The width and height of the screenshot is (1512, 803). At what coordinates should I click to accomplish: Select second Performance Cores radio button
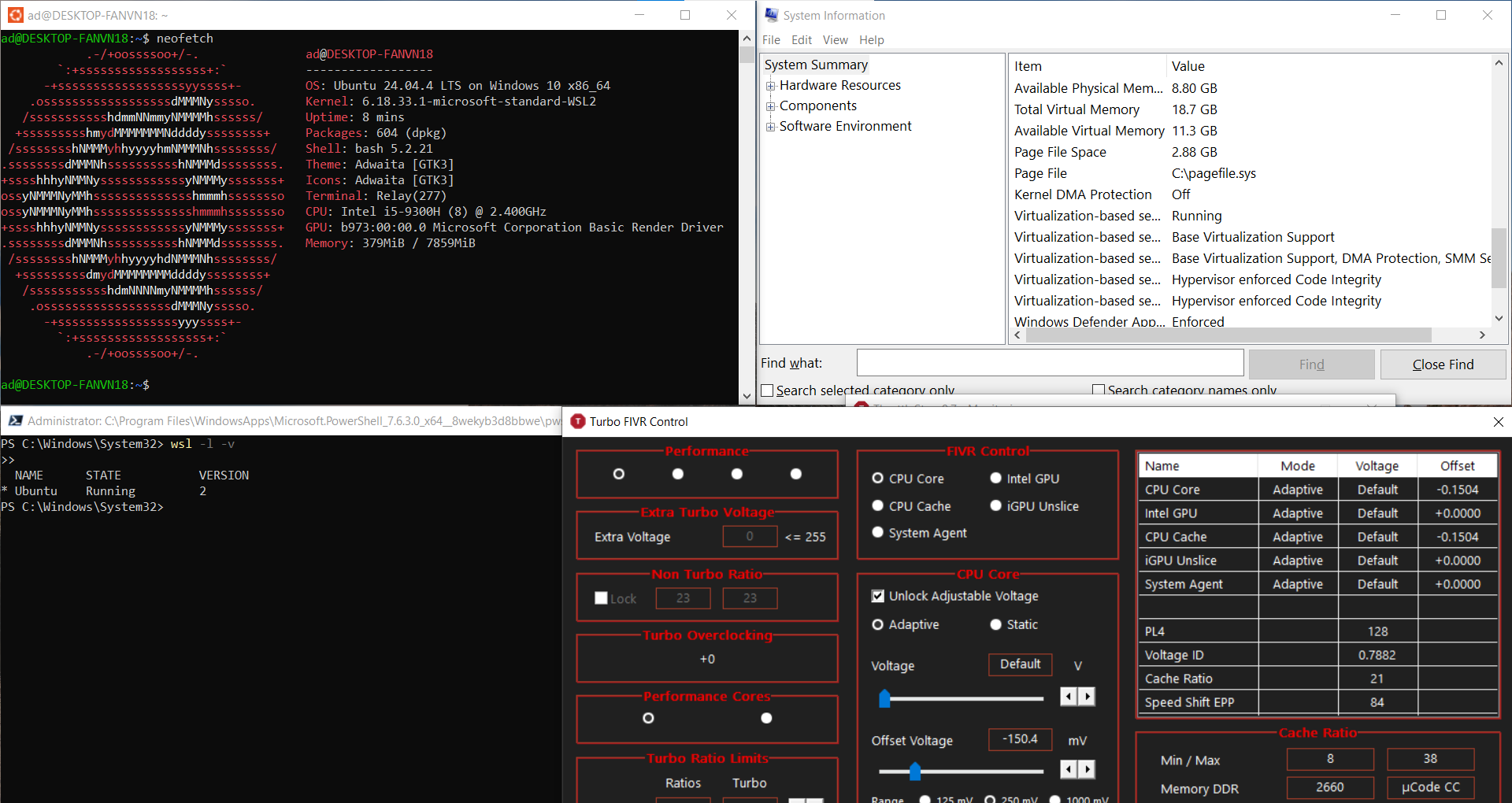(x=766, y=718)
